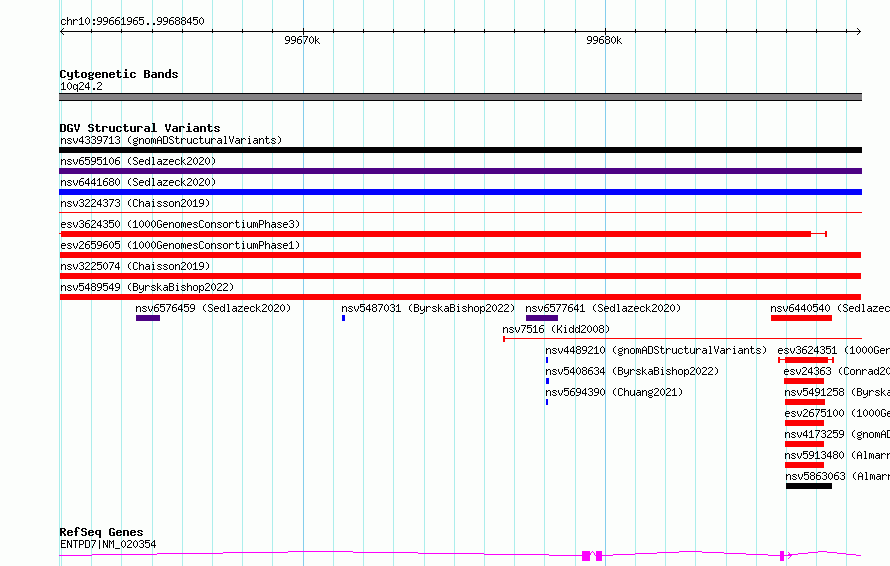Select nsv3225074 (Chaisson2019) label
The width and height of the screenshot is (890, 566).
(x=135, y=266)
